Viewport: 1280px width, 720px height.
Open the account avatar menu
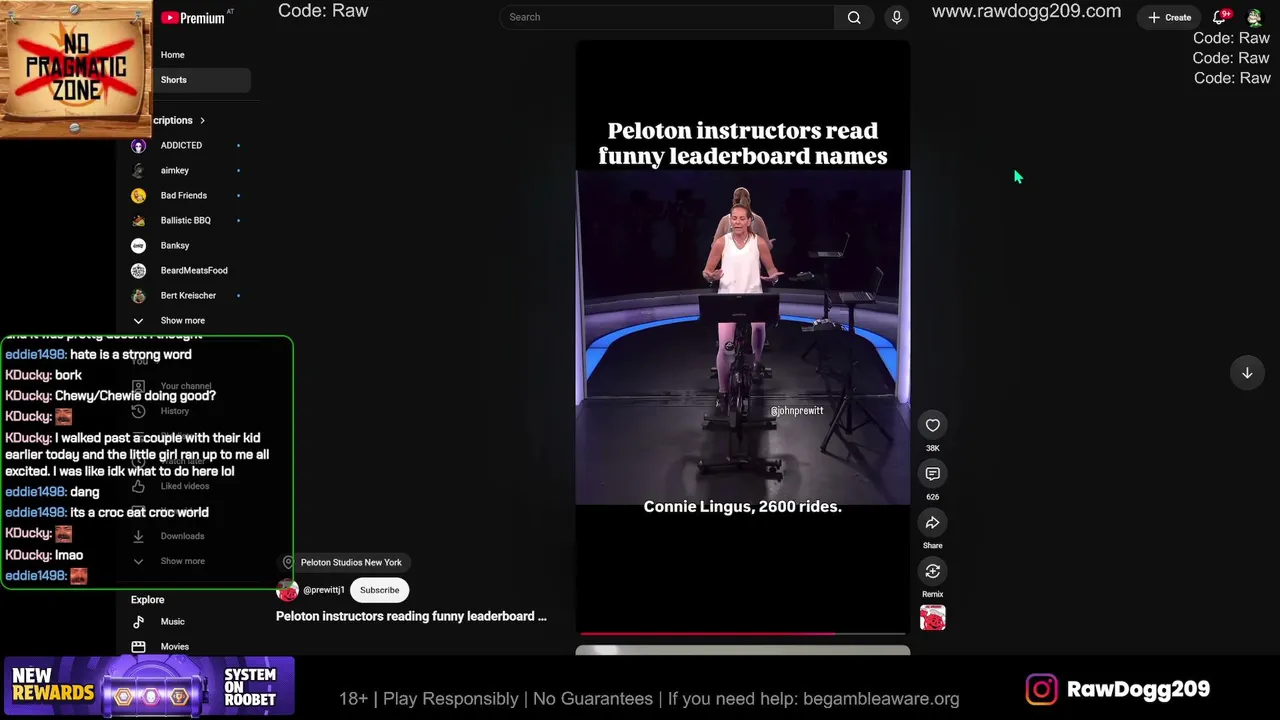tap(1254, 17)
